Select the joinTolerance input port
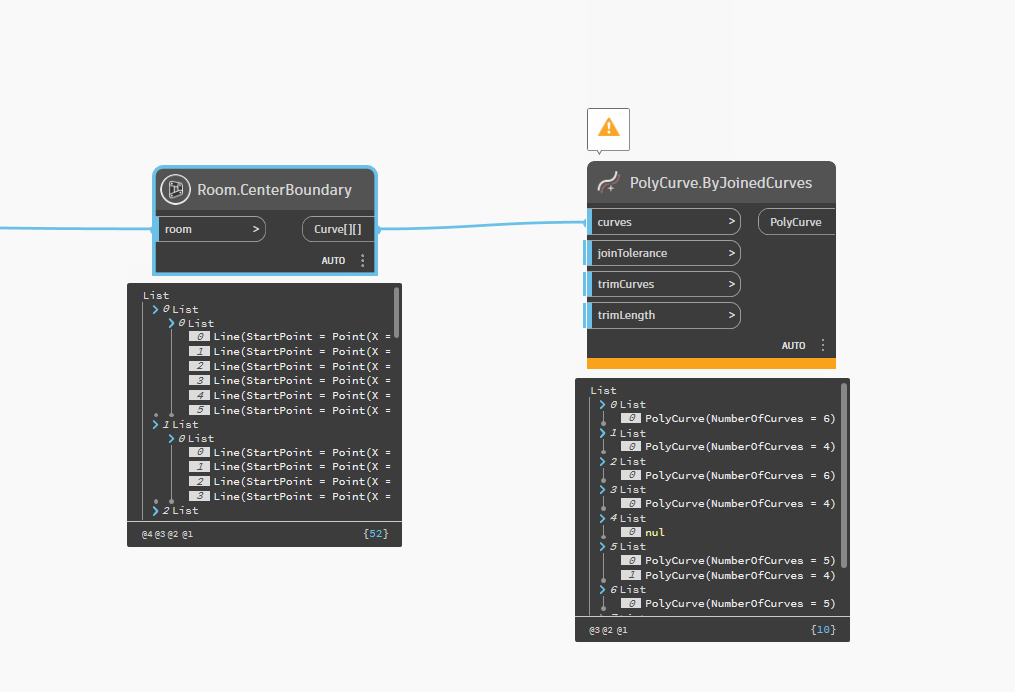The image size is (1015, 692). (664, 253)
